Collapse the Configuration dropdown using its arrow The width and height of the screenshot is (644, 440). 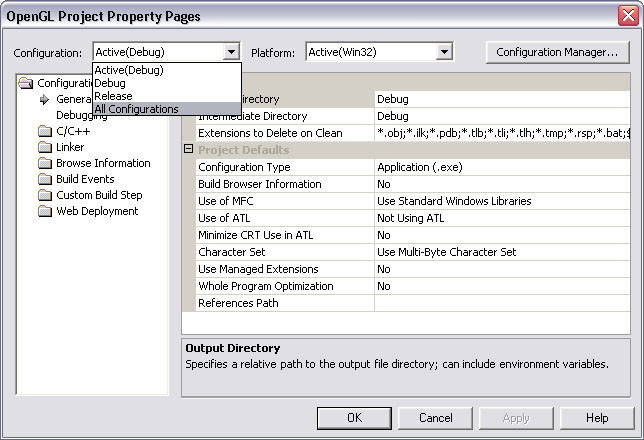click(x=232, y=52)
